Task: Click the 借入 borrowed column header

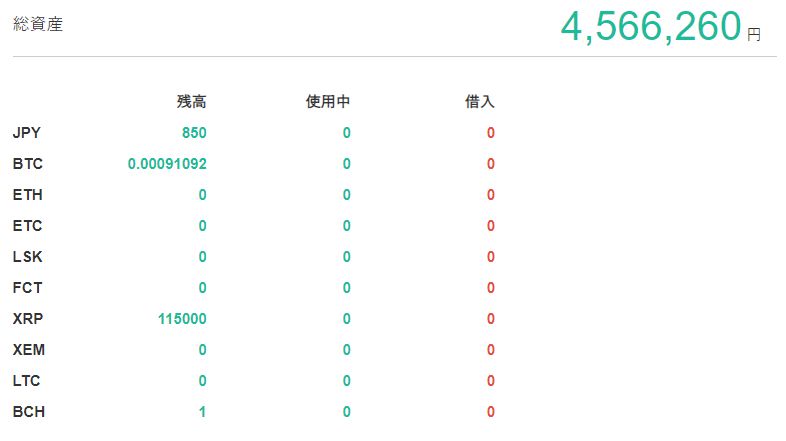Action: point(479,101)
